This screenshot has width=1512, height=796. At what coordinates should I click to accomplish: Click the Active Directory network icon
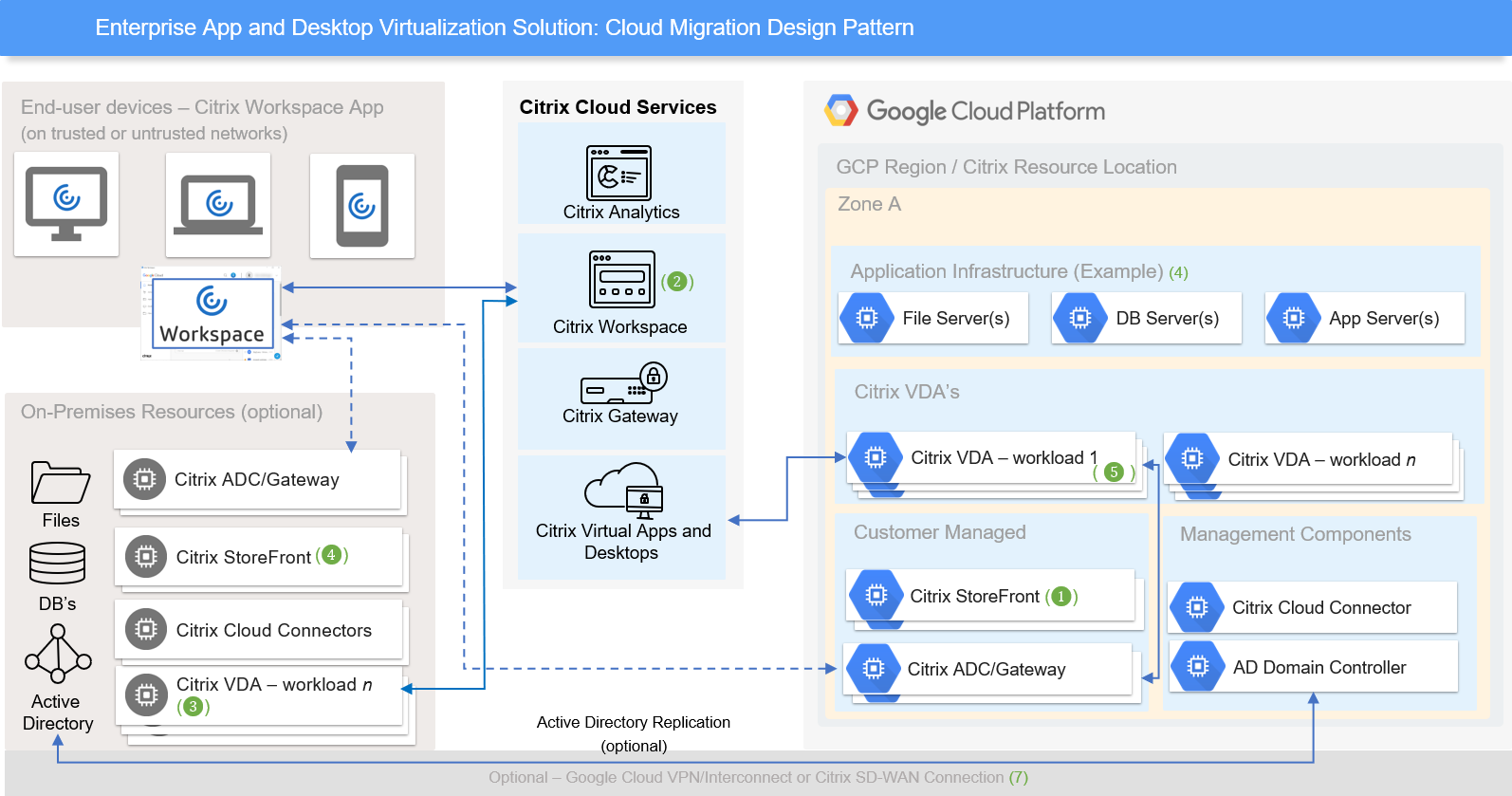[58, 654]
